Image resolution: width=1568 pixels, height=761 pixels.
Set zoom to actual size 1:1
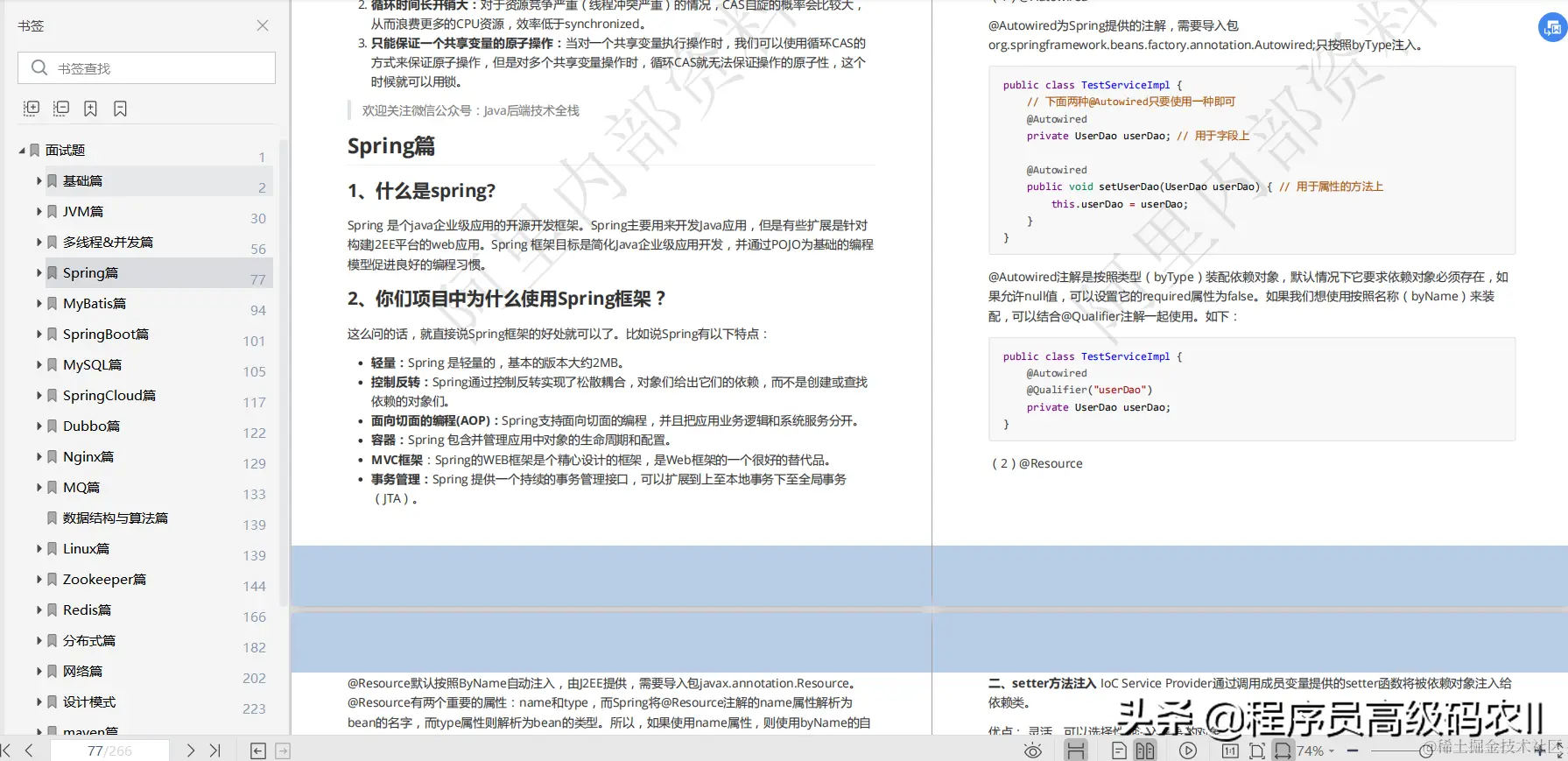point(1230,750)
